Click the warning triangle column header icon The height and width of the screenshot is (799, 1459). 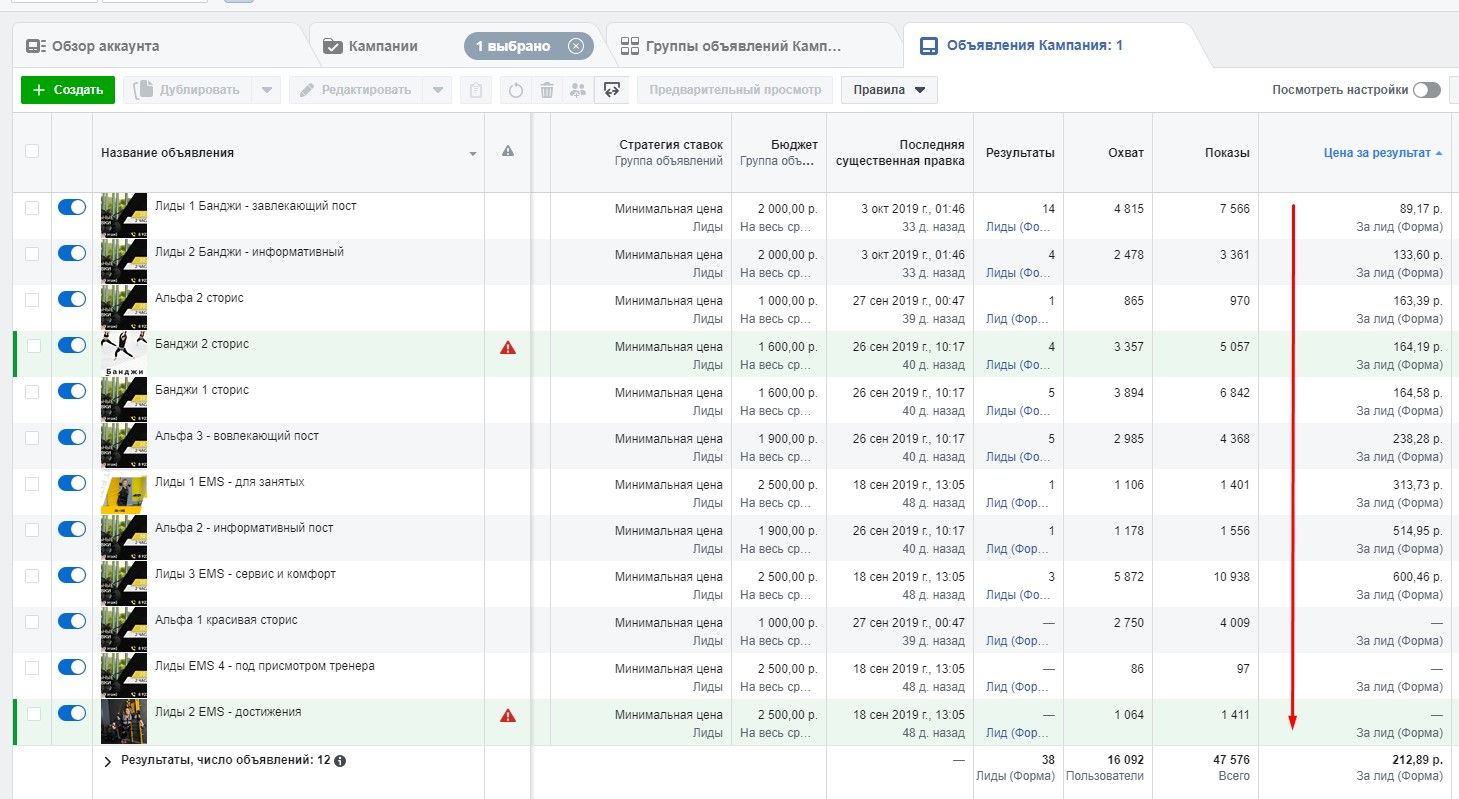pos(508,152)
